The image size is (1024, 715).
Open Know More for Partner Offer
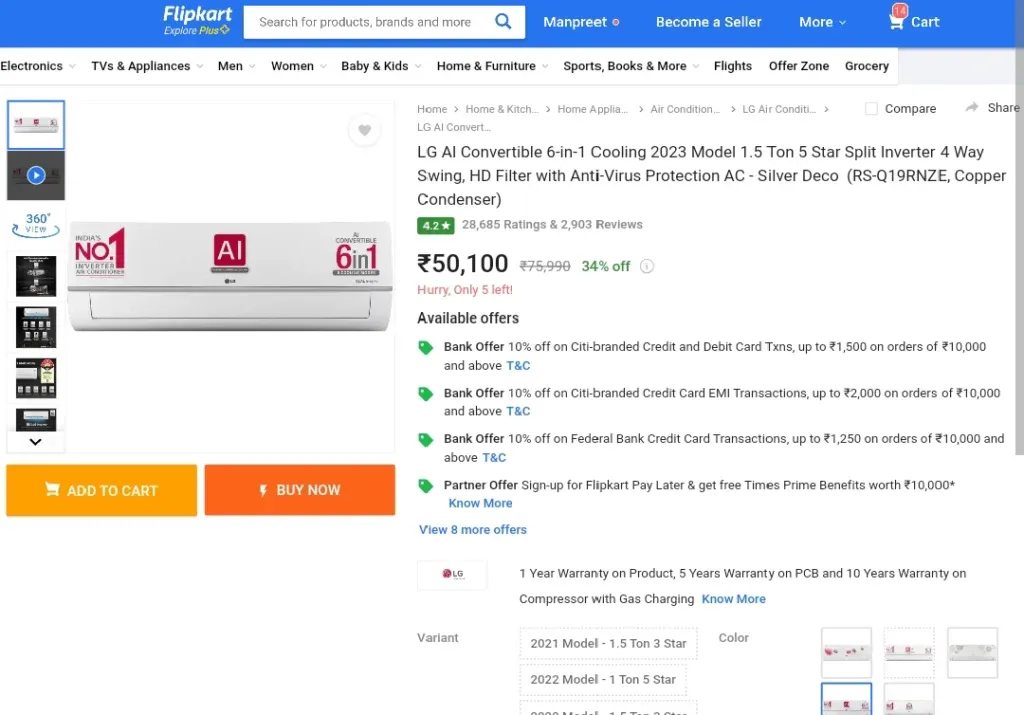point(480,503)
